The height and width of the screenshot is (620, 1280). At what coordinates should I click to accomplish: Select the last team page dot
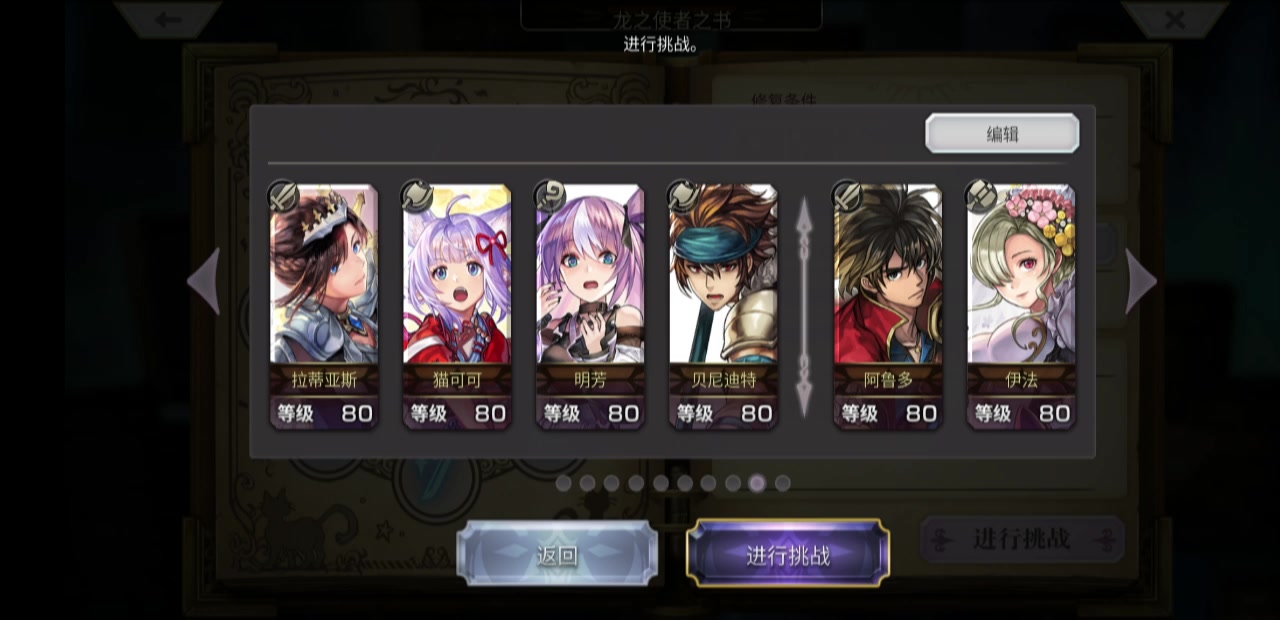[782, 483]
